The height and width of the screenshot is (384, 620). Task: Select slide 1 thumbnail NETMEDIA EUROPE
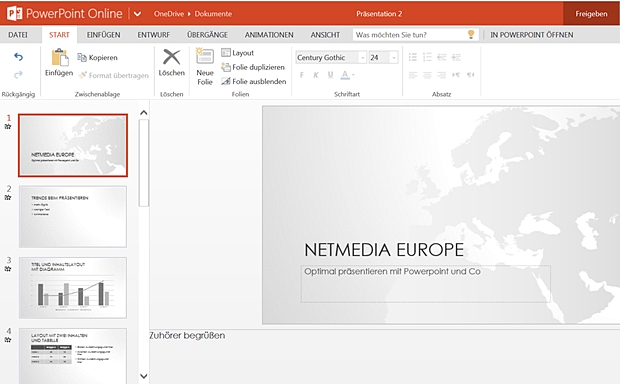(x=73, y=145)
